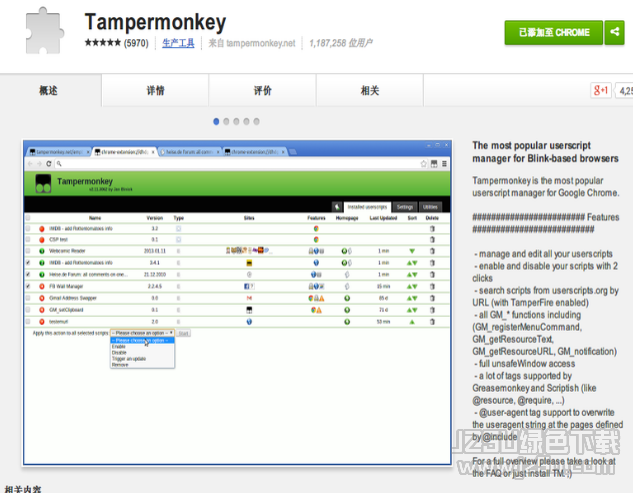Click the Last Updated column header
The width and height of the screenshot is (633, 493).
(383, 218)
